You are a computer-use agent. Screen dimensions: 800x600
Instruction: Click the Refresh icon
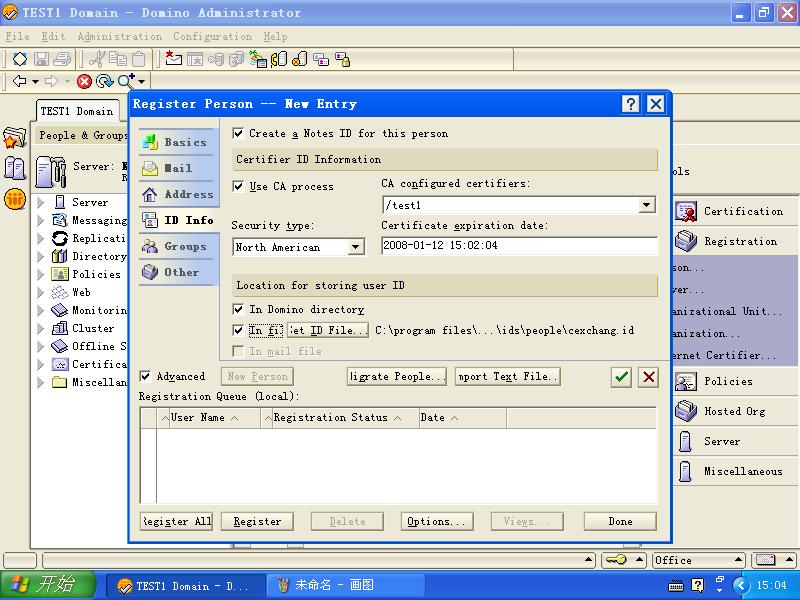[104, 81]
